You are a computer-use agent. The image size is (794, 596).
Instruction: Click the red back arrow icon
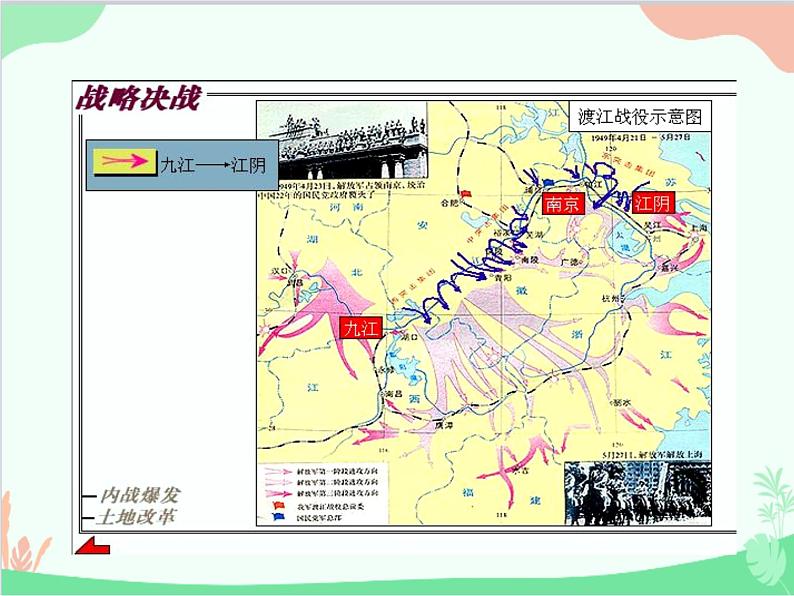point(92,546)
